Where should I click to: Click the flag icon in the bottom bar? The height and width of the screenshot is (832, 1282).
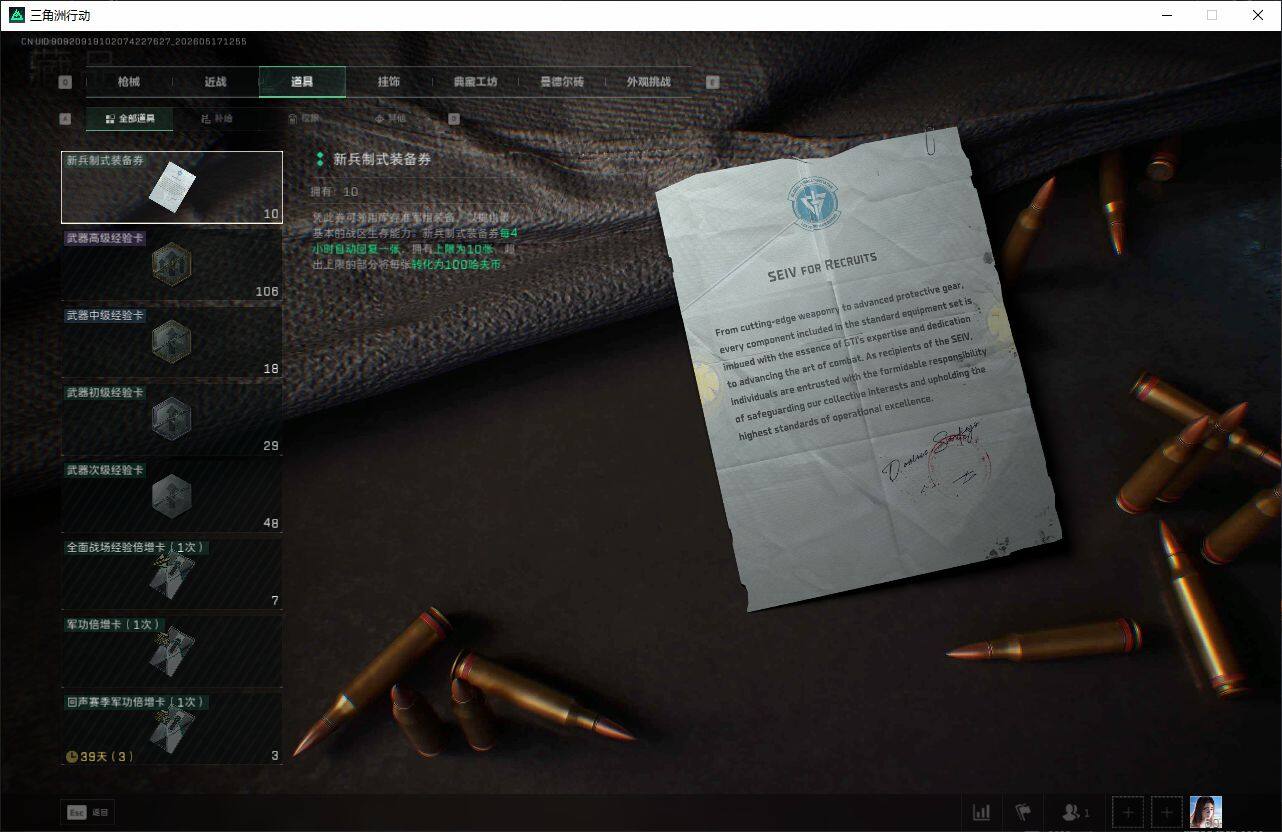pos(1023,813)
